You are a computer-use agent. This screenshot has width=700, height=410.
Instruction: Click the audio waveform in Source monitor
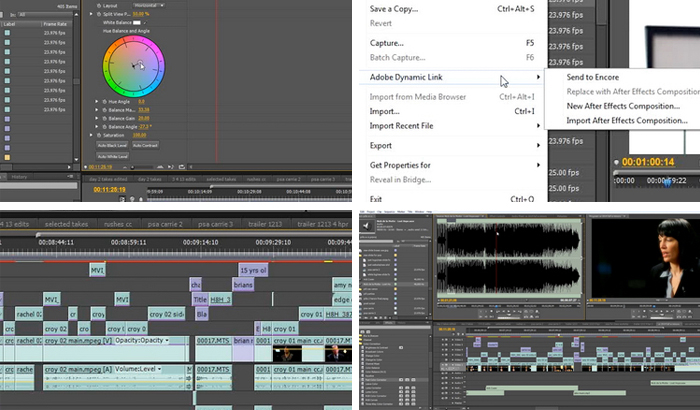coord(509,258)
